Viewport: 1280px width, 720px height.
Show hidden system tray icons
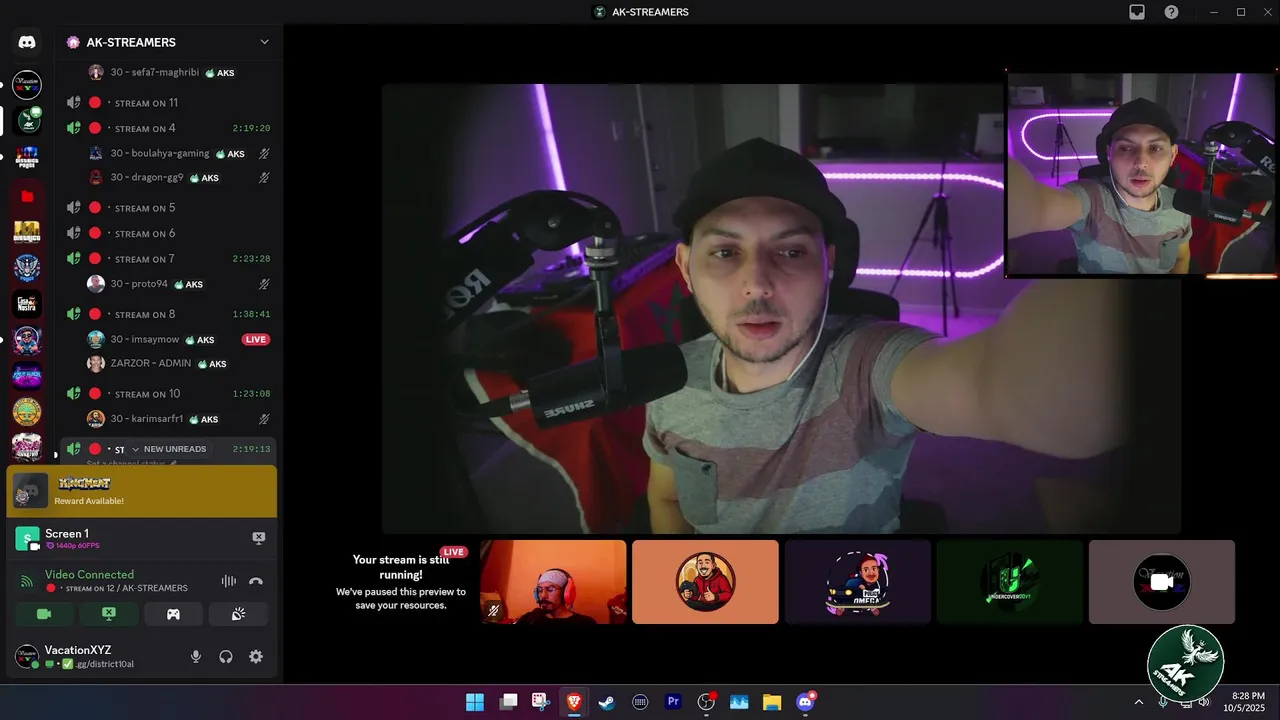tap(1139, 702)
